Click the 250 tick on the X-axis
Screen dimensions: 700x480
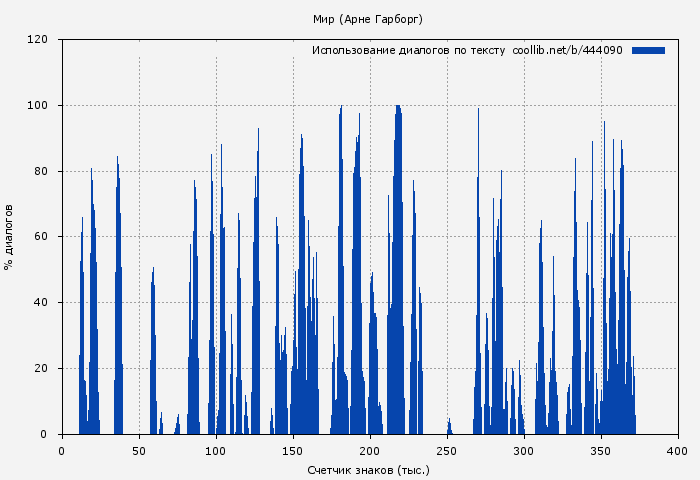tap(447, 451)
